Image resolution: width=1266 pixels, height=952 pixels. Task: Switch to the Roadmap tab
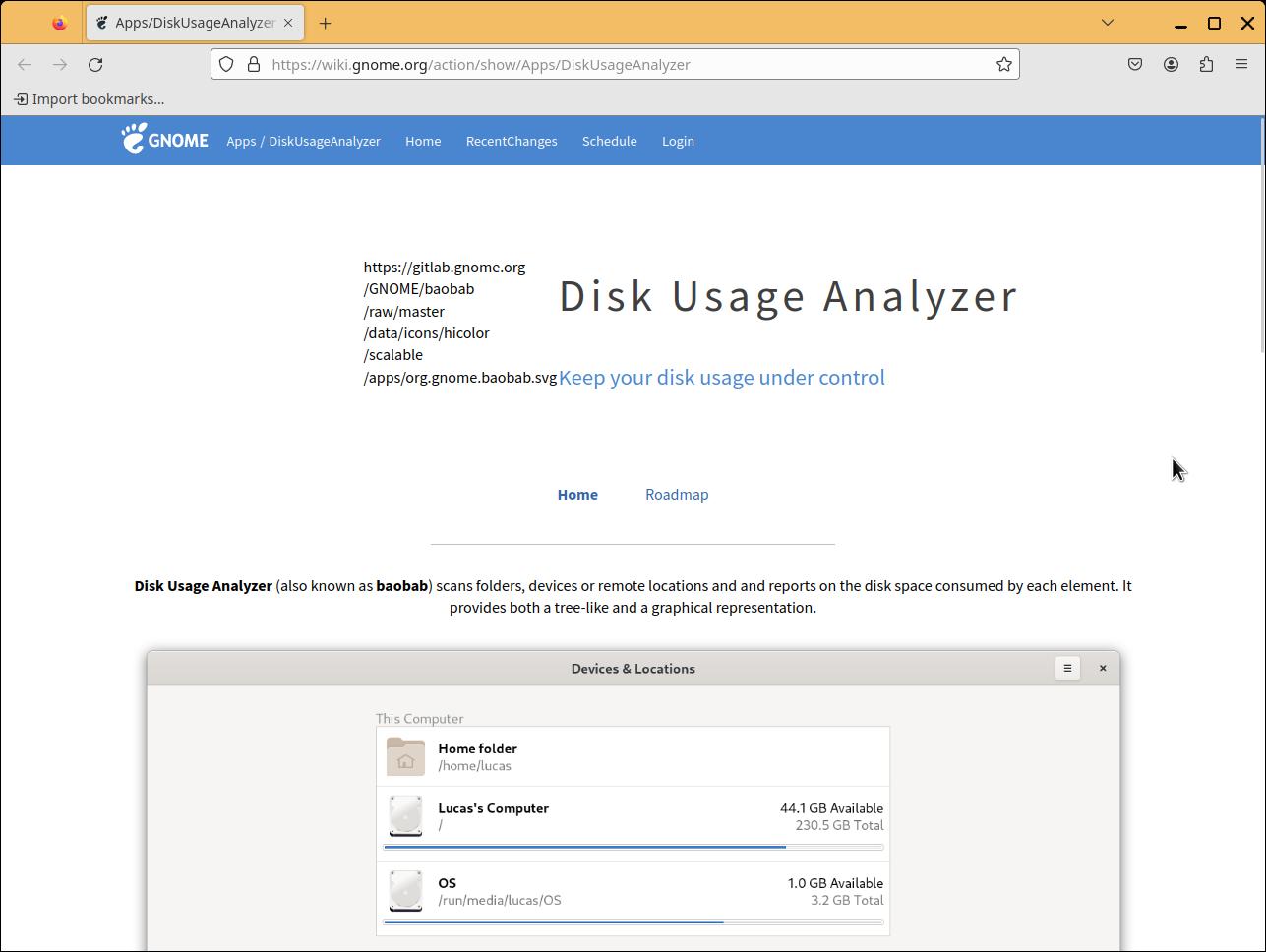pos(677,494)
